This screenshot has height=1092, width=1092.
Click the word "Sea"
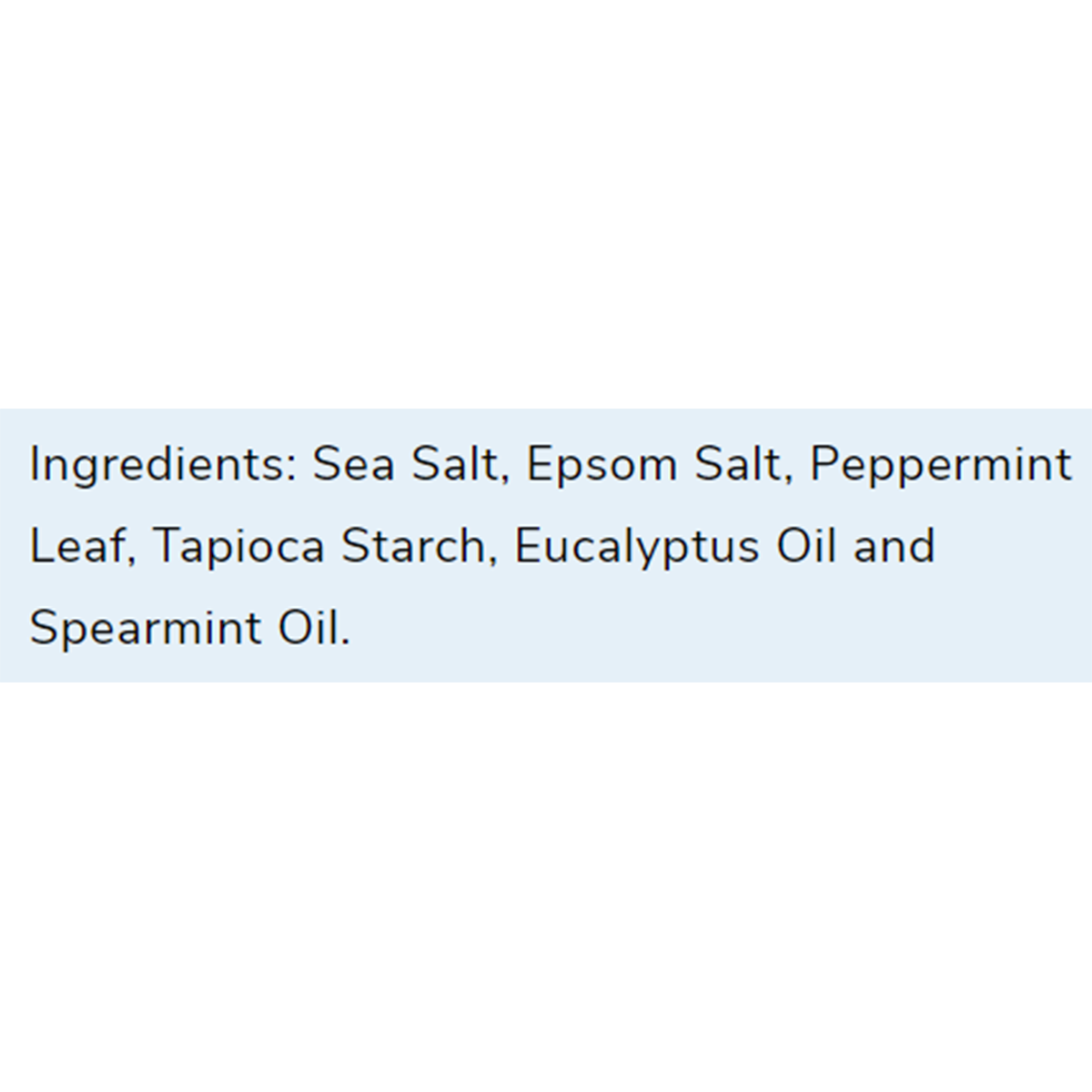pos(354,464)
